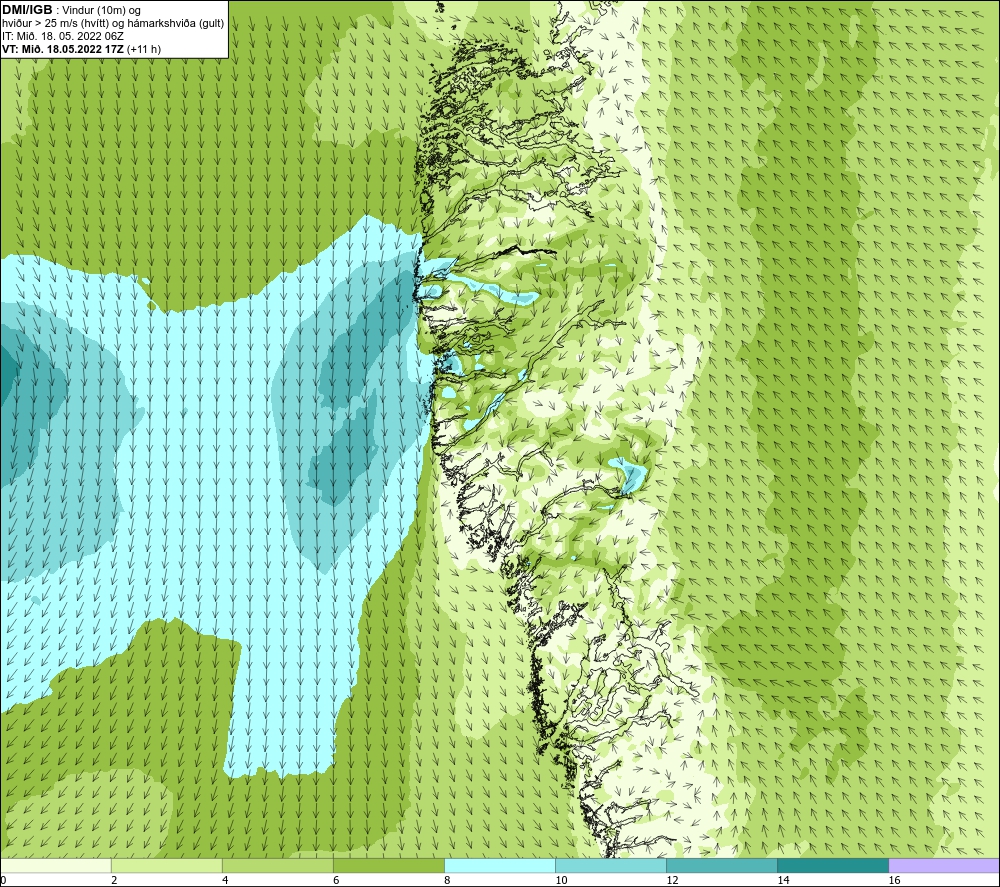
Task: Click the legend label '12'
Action: pos(672,881)
